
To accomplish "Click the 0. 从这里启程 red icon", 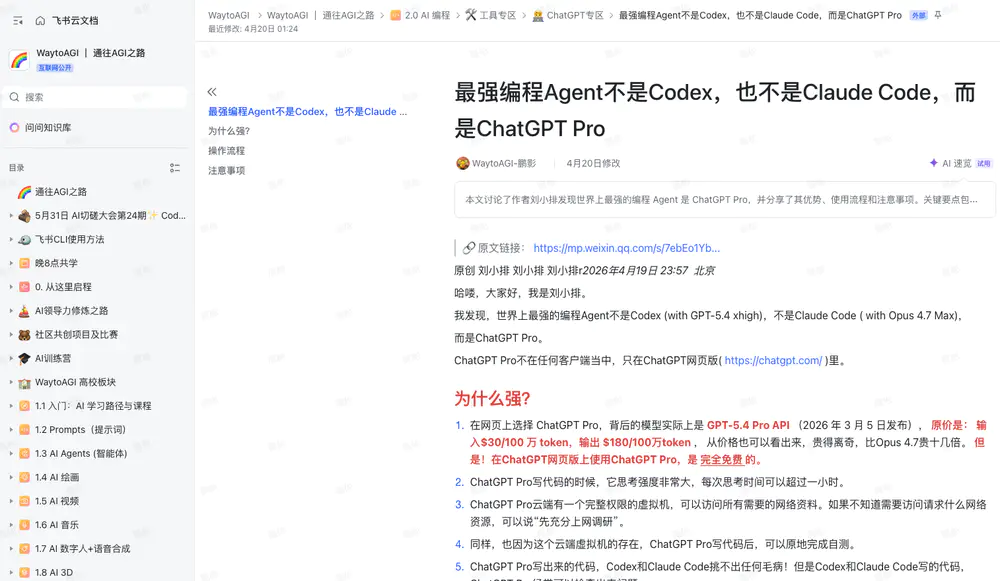I will coord(24,287).
